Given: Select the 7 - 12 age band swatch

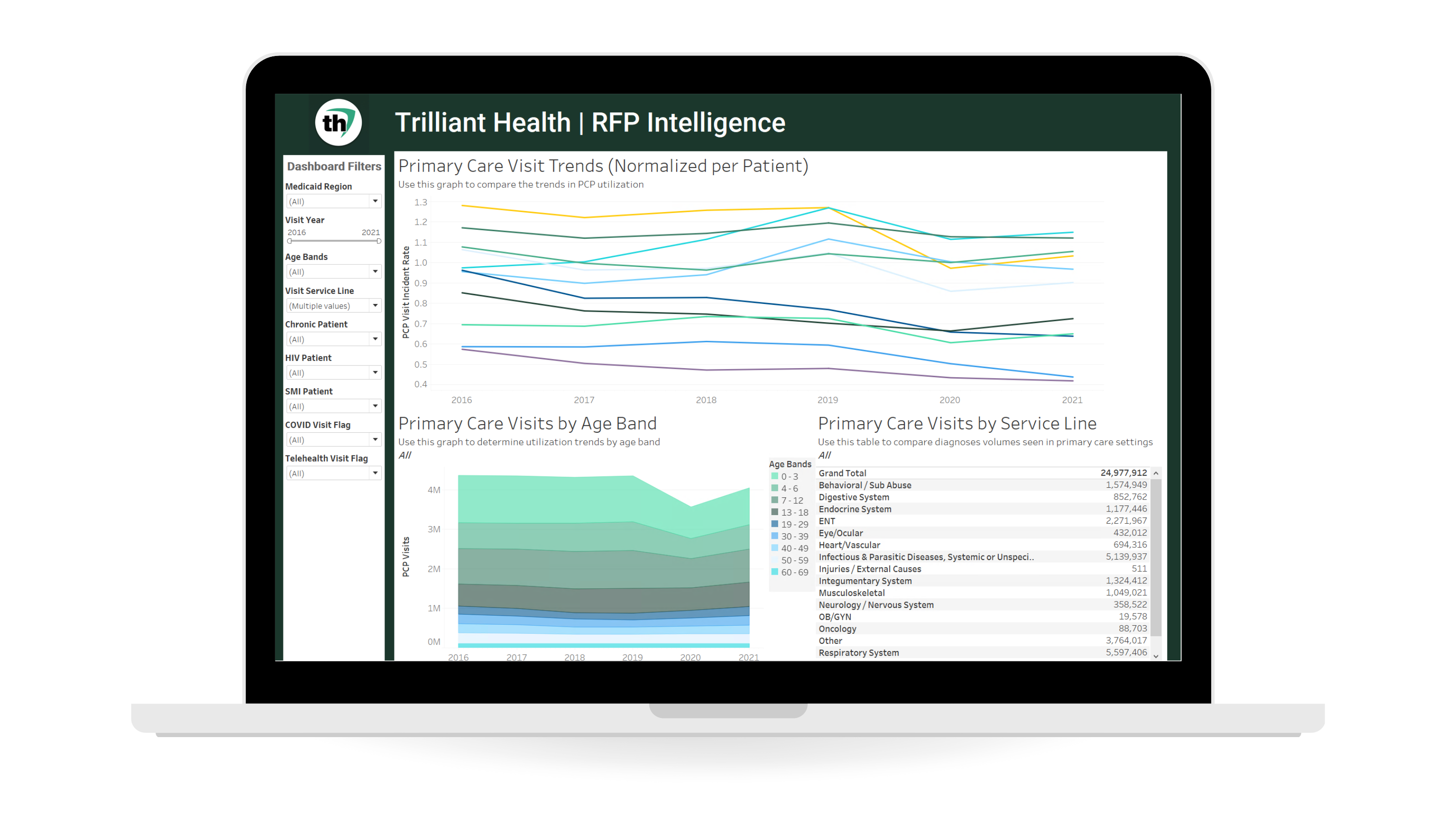Looking at the screenshot, I should tap(775, 500).
